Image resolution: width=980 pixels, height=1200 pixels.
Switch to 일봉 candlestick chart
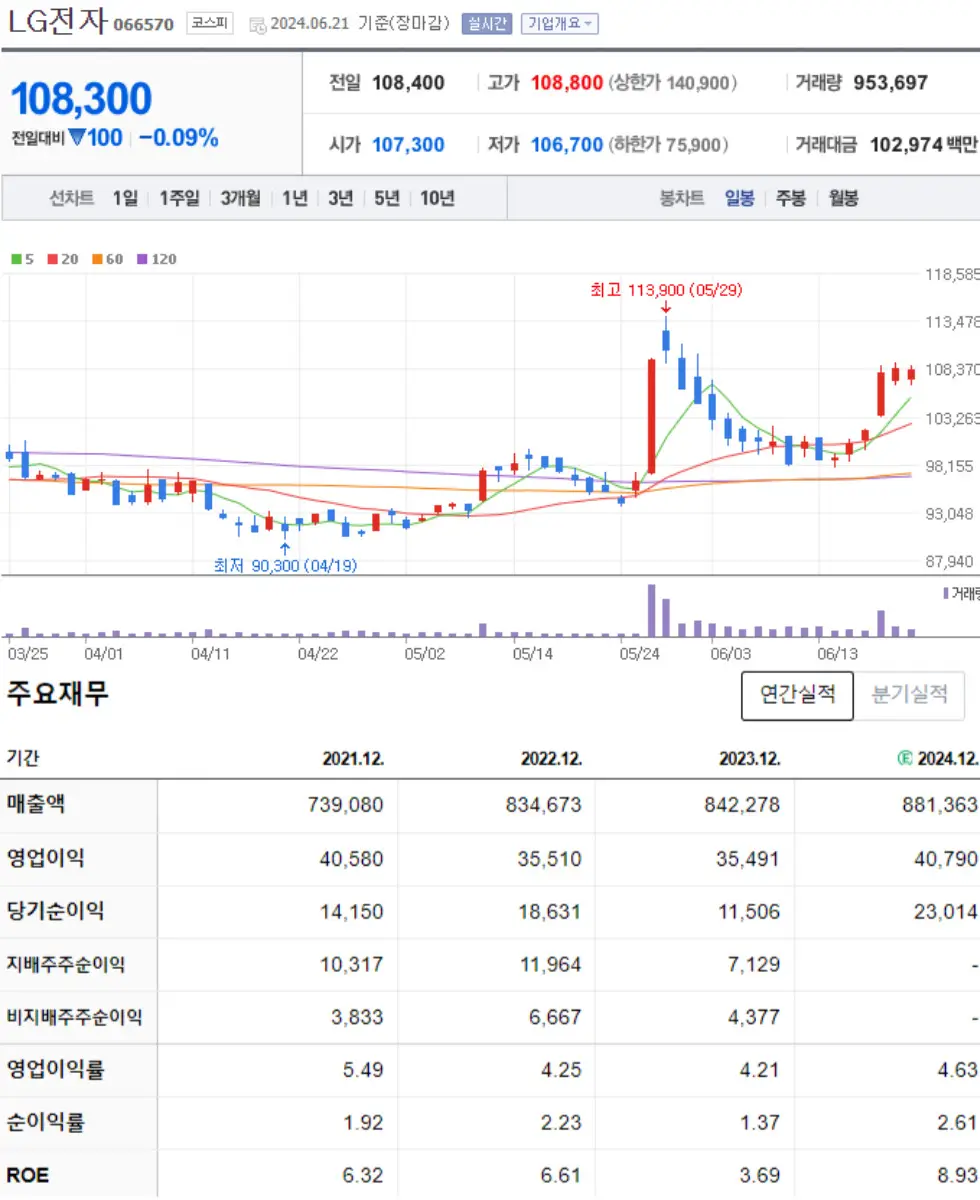[x=740, y=198]
